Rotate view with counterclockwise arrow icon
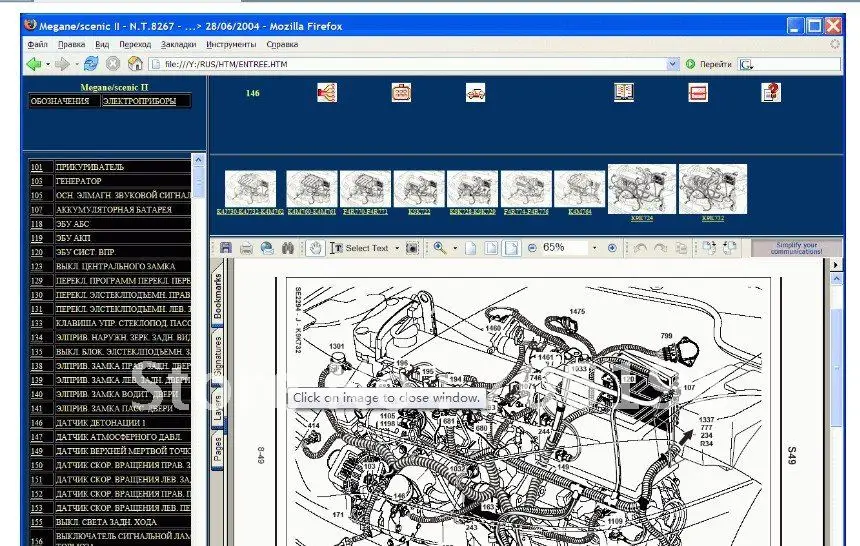Screen dimensions: 860x546 (x=640, y=248)
